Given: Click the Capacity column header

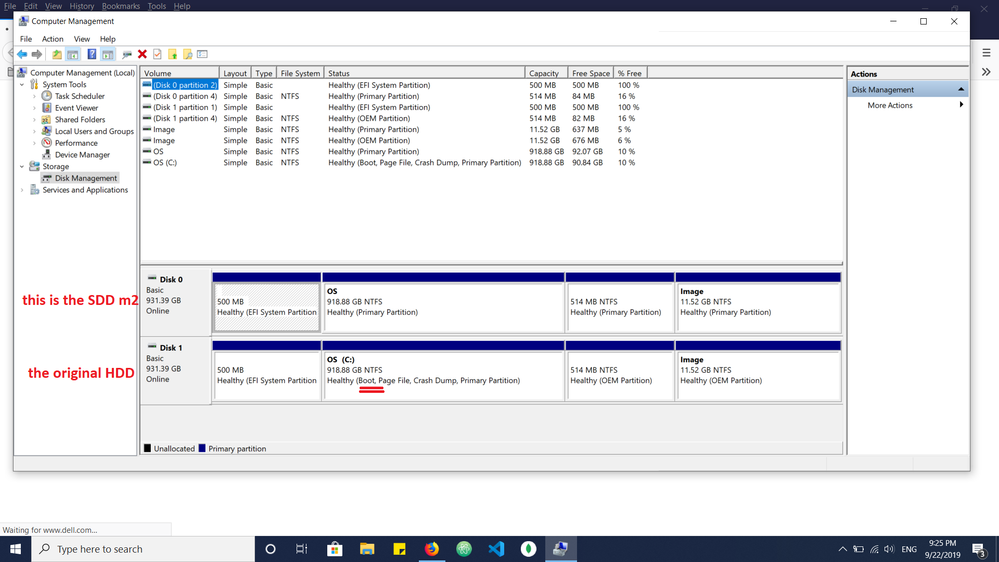Looking at the screenshot, I should [544, 73].
